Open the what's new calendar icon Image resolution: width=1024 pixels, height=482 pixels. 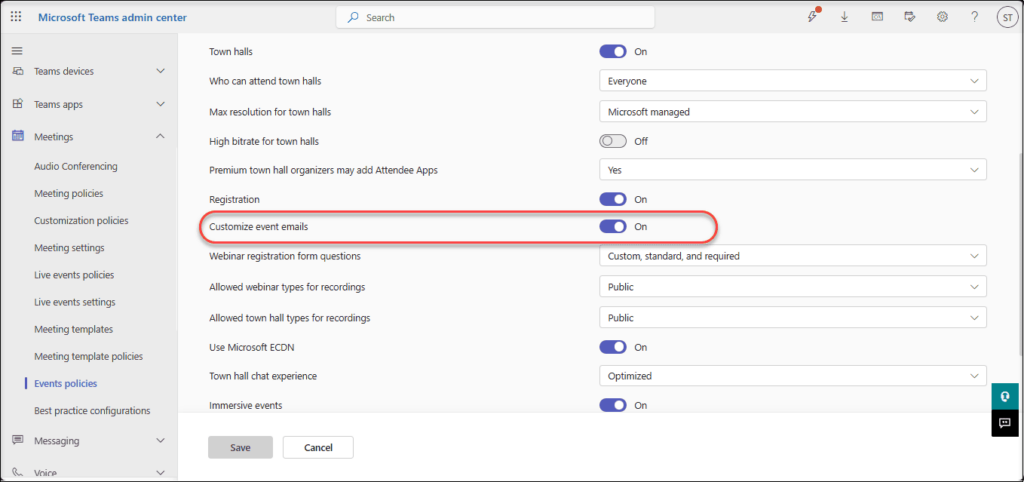click(x=909, y=17)
